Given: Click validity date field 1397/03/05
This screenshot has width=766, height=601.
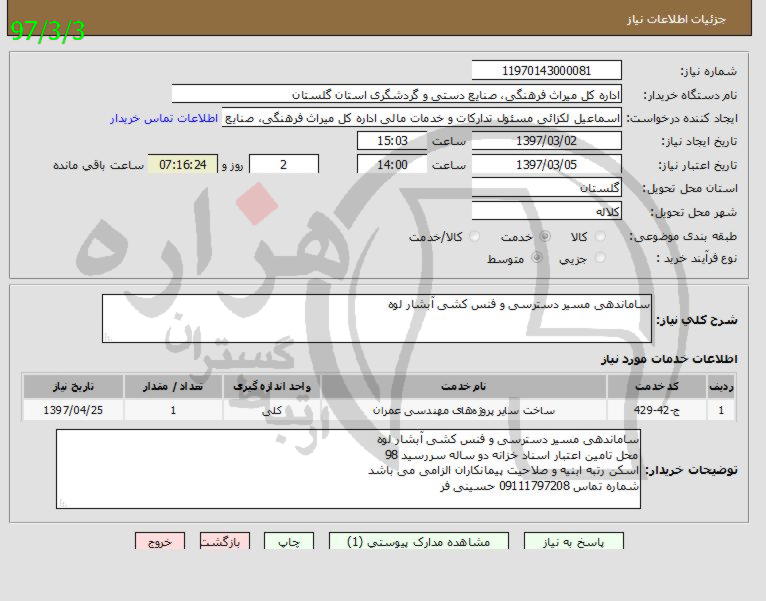Looking at the screenshot, I should tap(547, 164).
